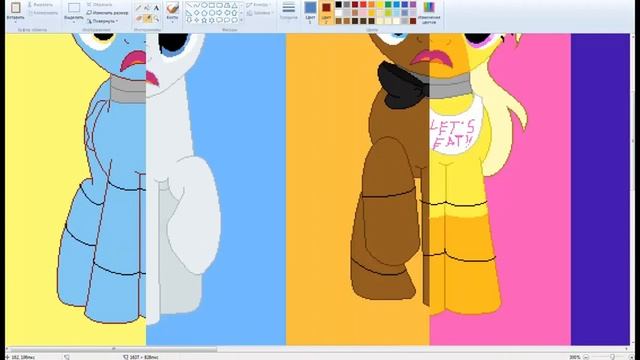Open the line Size (Толщина) dropdown

point(289,11)
